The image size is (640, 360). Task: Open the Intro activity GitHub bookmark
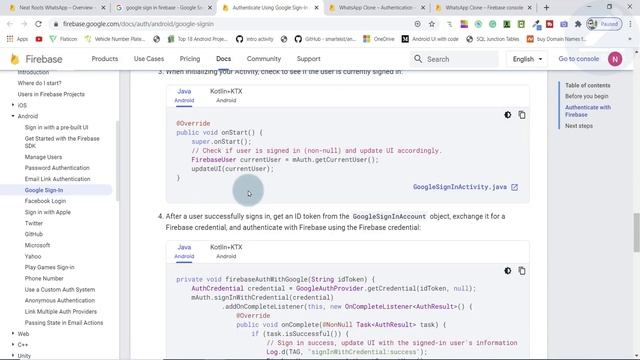click(x=255, y=39)
